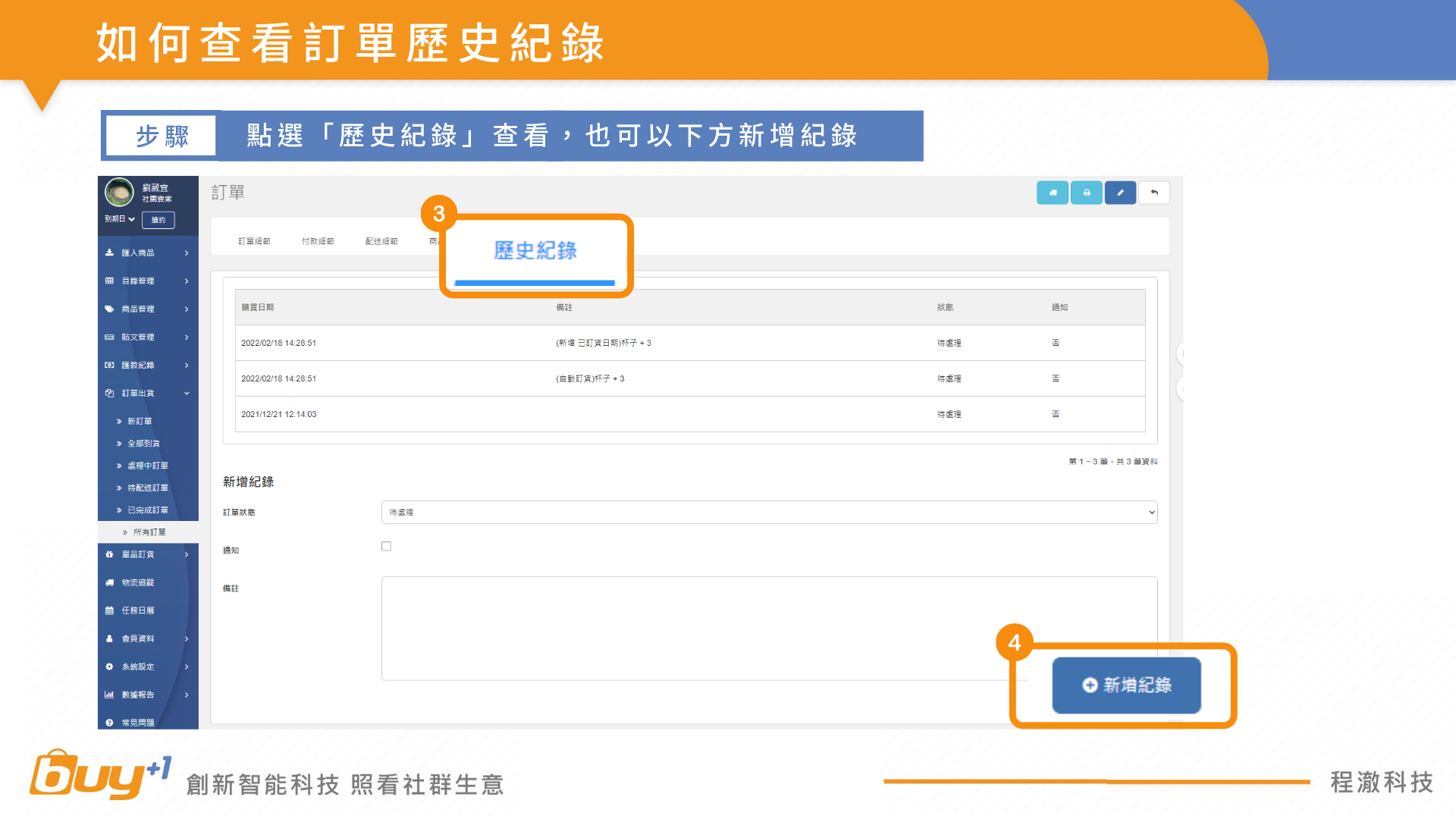Image resolution: width=1456 pixels, height=819 pixels.
Task: Switch to the 歷史紀錄 tab
Action: pos(535,251)
